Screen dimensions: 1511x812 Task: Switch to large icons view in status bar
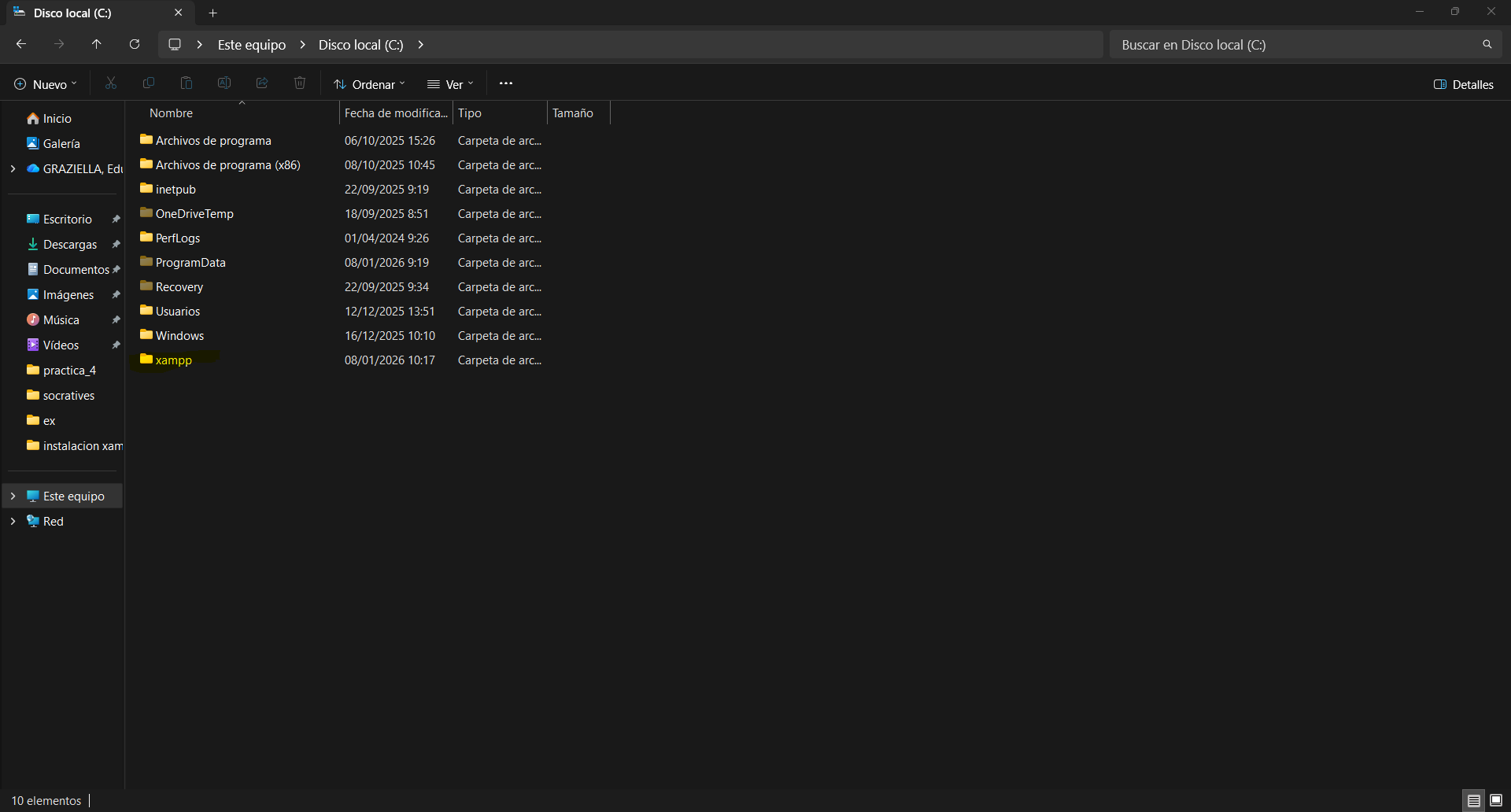(1496, 800)
